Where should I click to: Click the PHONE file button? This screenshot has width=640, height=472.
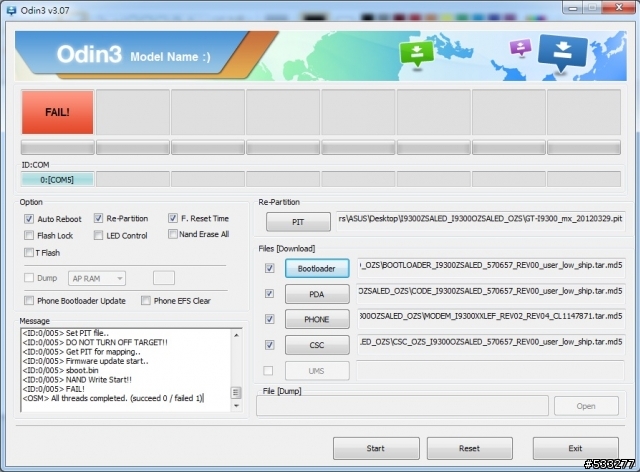(317, 319)
